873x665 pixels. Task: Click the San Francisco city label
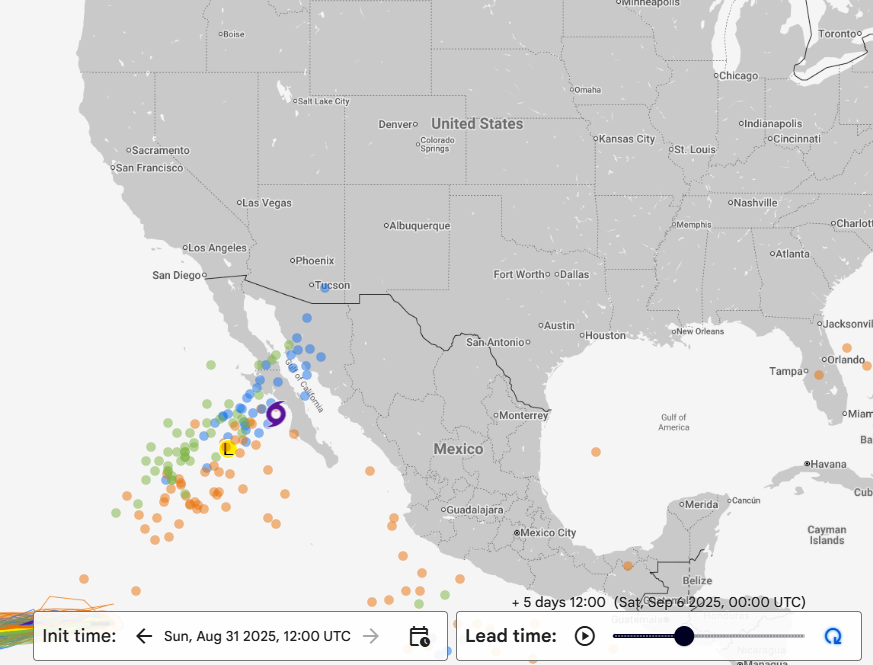(x=152, y=168)
